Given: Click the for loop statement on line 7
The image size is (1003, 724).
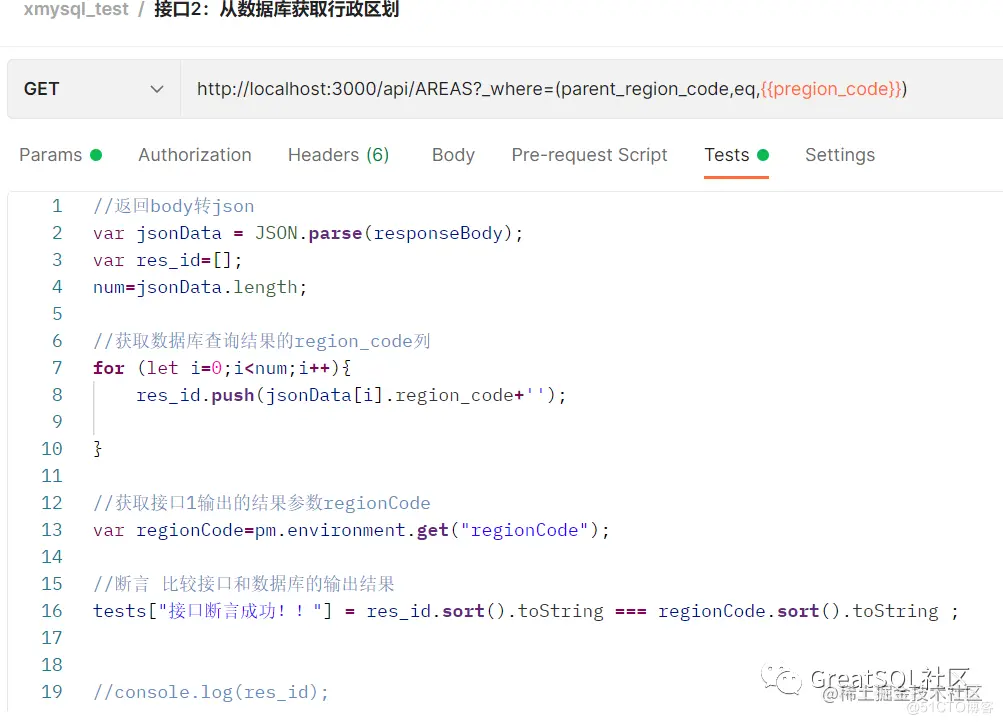Looking at the screenshot, I should point(222,368).
